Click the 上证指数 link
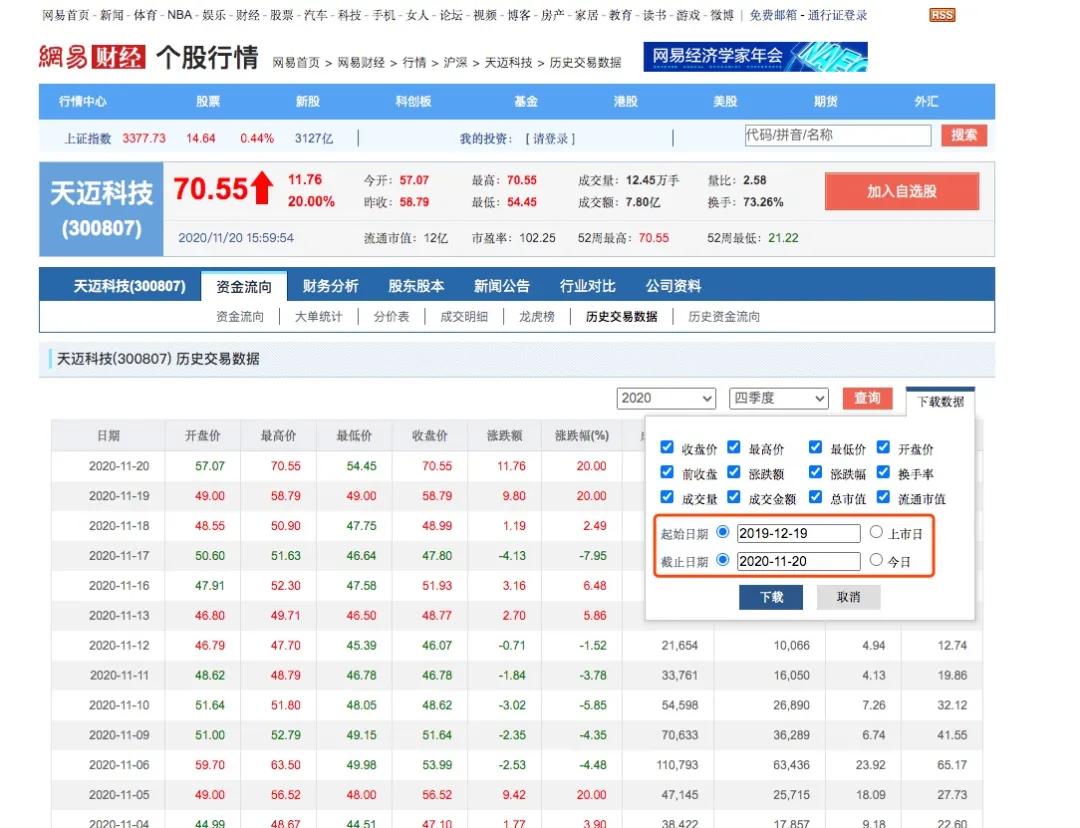The height and width of the screenshot is (828, 1080). coord(87,138)
